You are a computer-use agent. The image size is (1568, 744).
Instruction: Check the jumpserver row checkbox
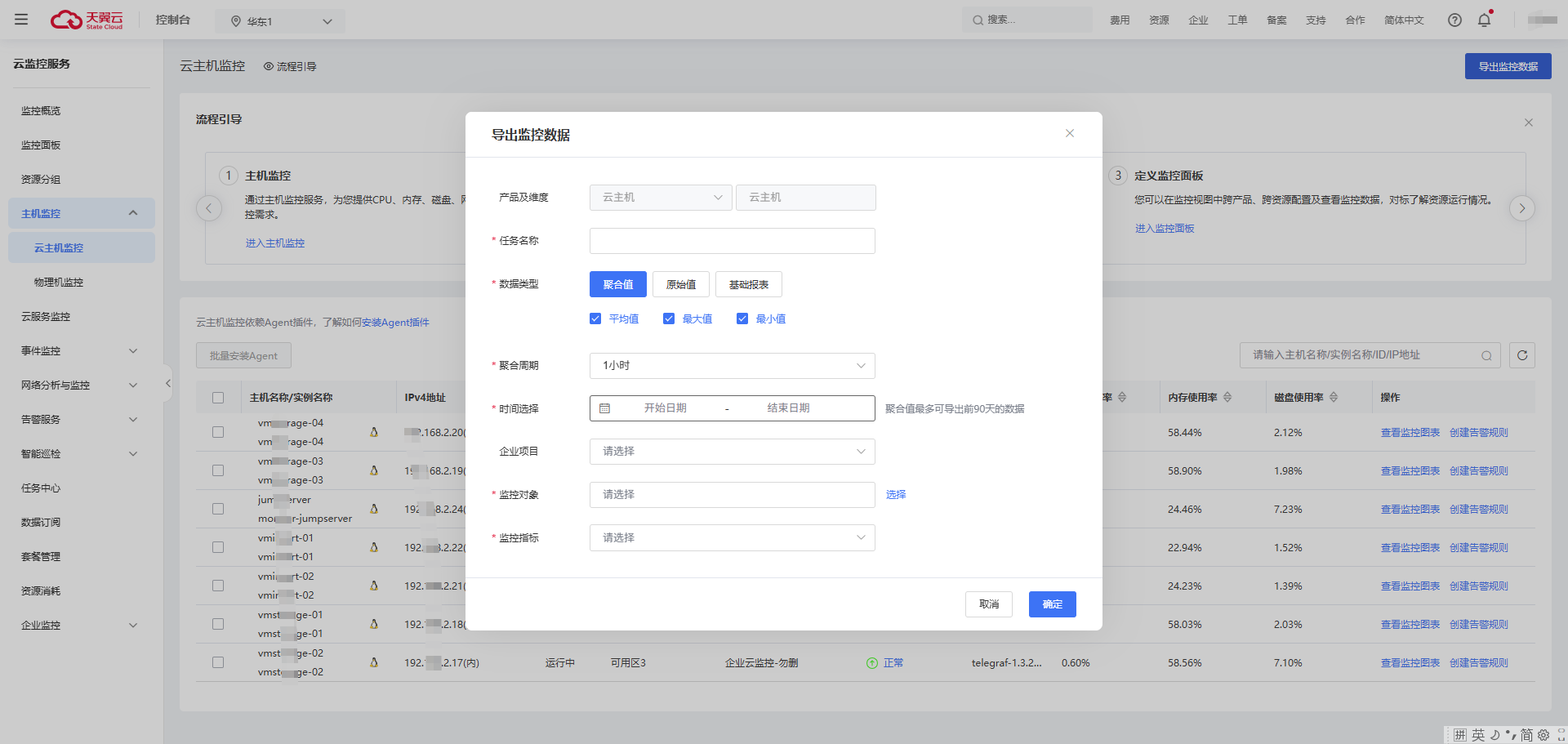[218, 509]
